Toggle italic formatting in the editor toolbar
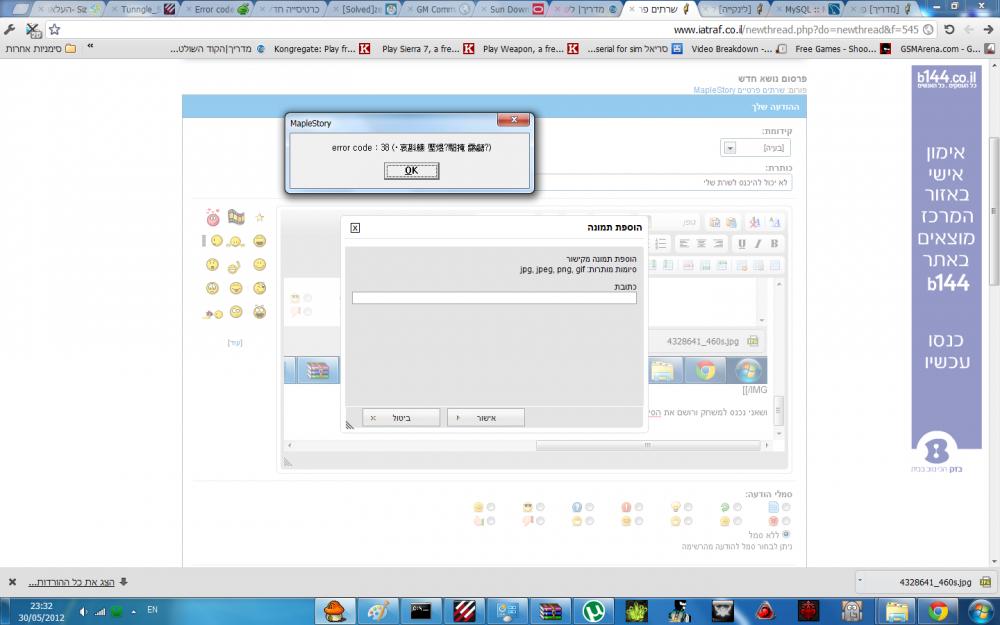This screenshot has width=1000, height=625. tap(758, 243)
